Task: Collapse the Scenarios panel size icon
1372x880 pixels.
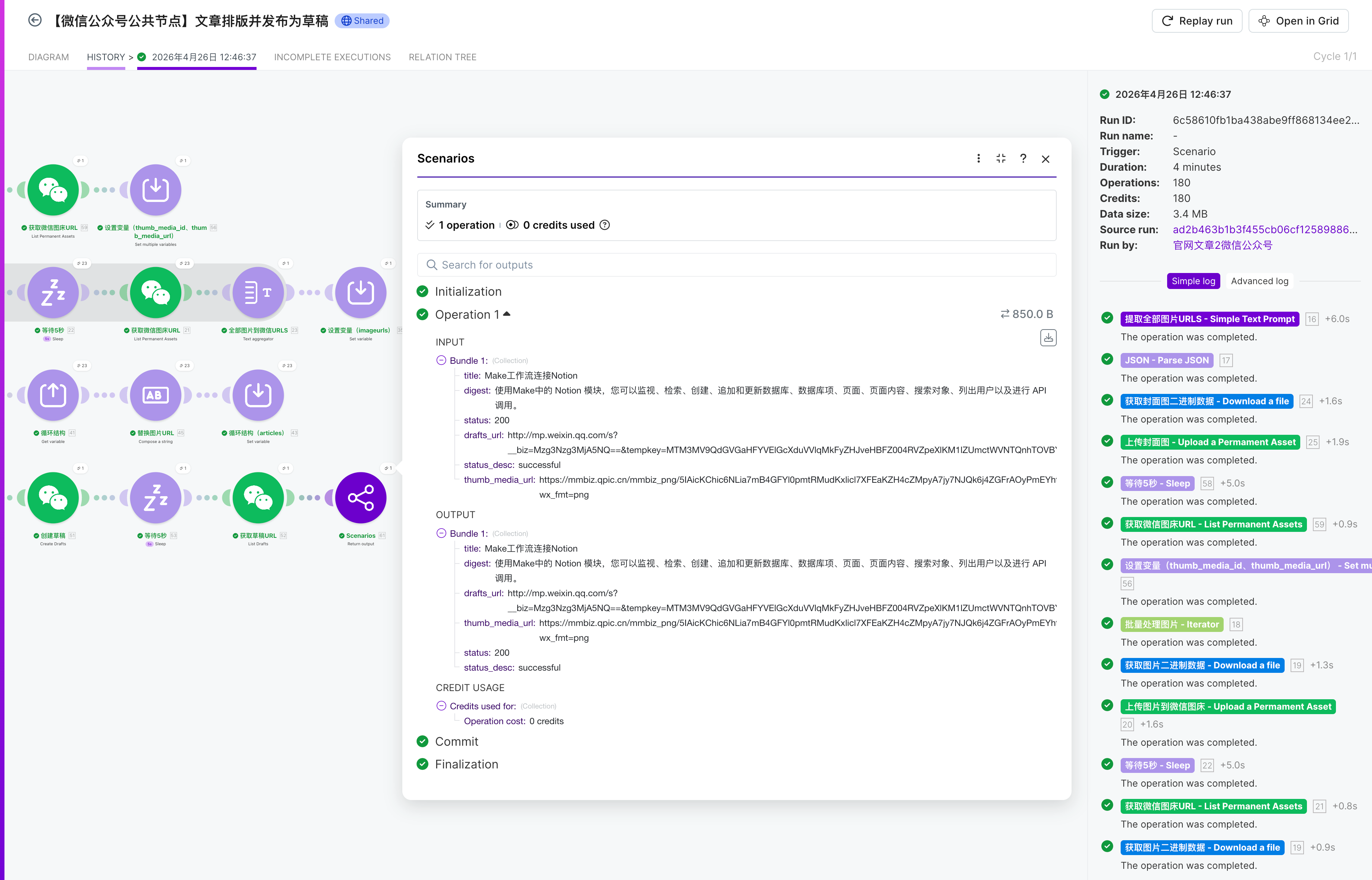Action: [1001, 158]
